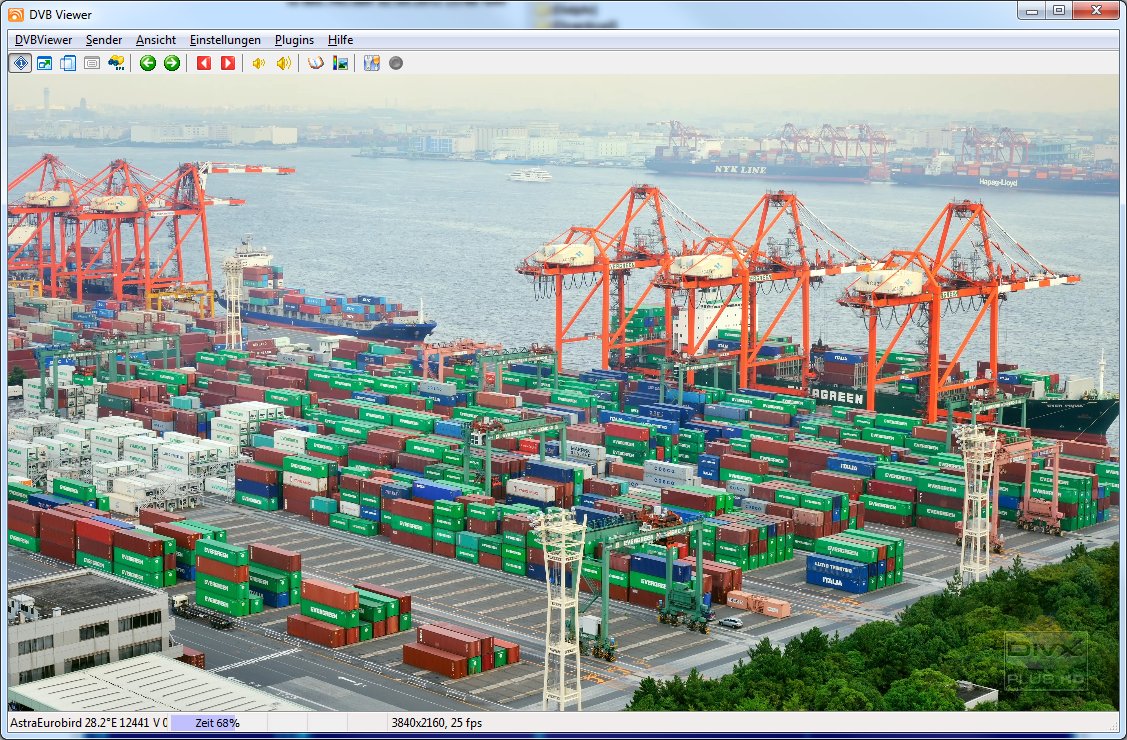Viewport: 1127px width, 740px height.
Task: Open the picture settings color icon
Action: pos(341,63)
